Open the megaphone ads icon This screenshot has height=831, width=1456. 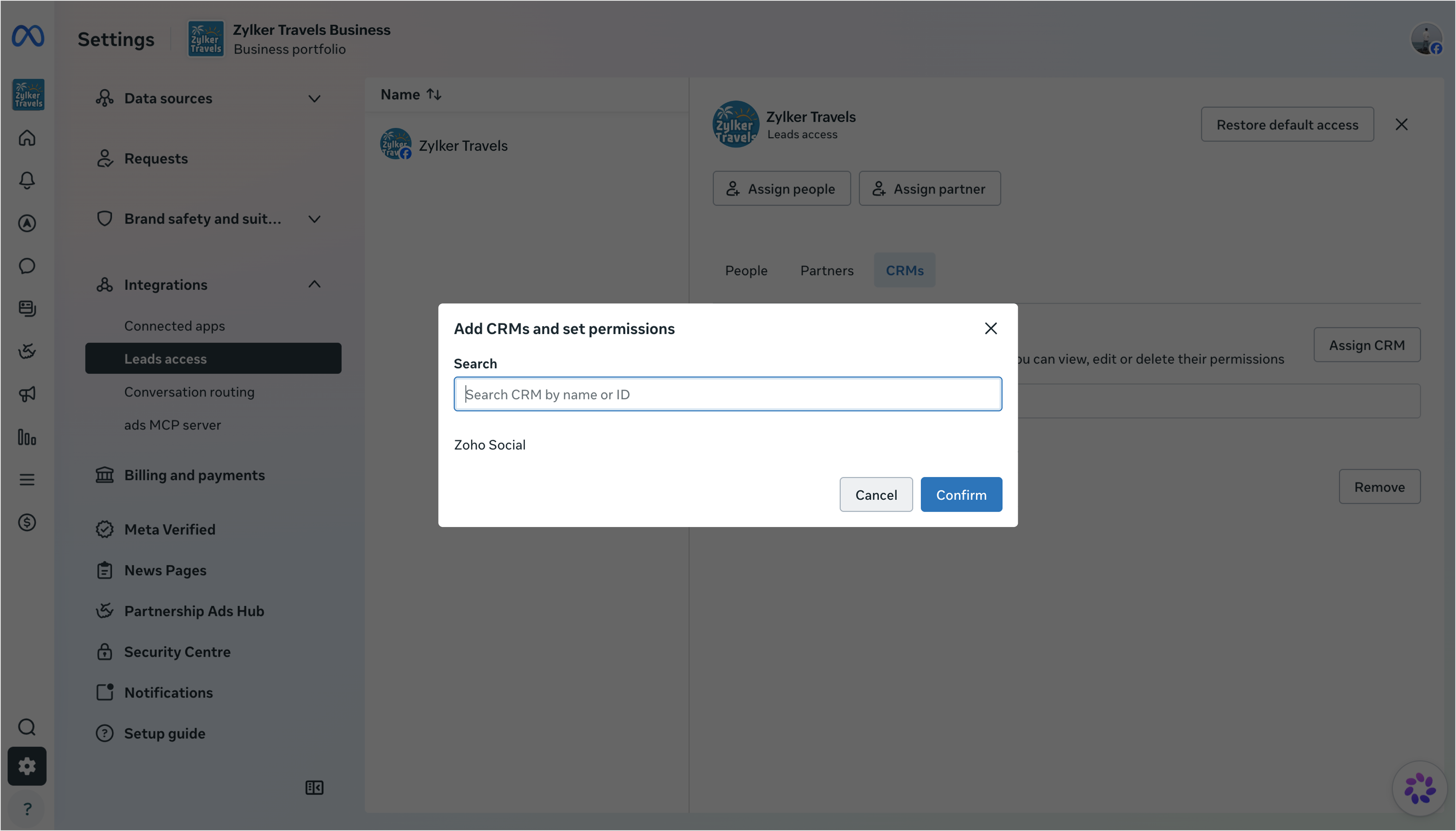[x=27, y=394]
